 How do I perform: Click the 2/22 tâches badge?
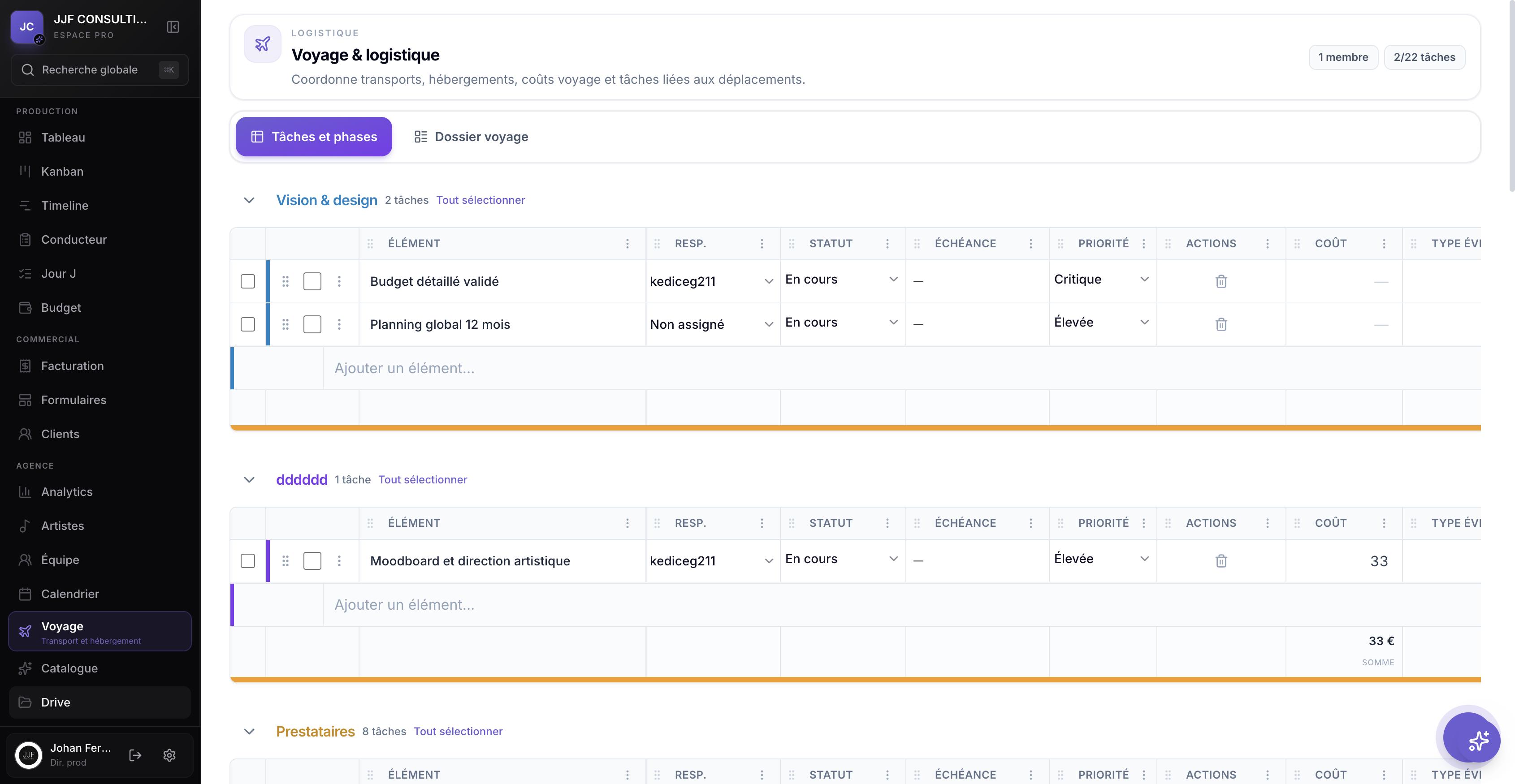pos(1424,58)
